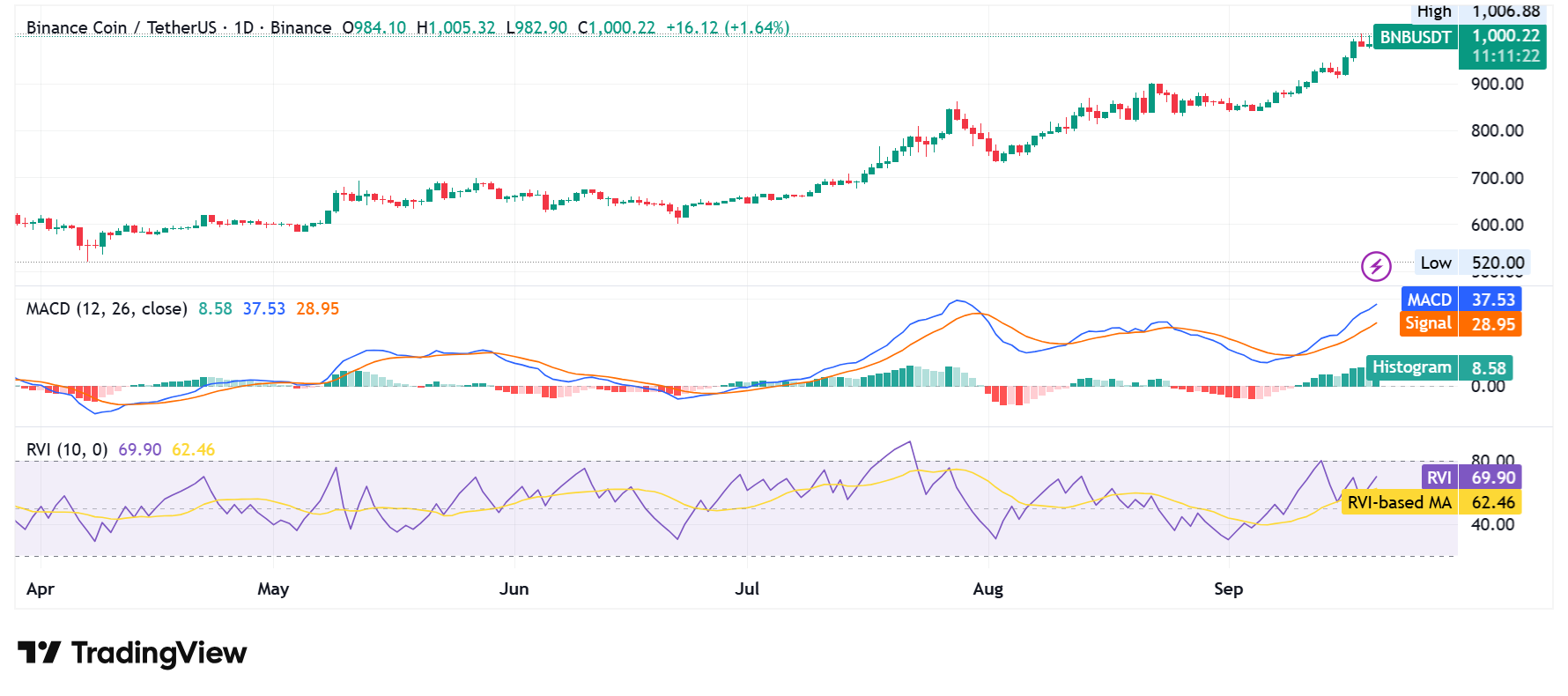Click the 0.00 MACD axis label

tap(1488, 386)
